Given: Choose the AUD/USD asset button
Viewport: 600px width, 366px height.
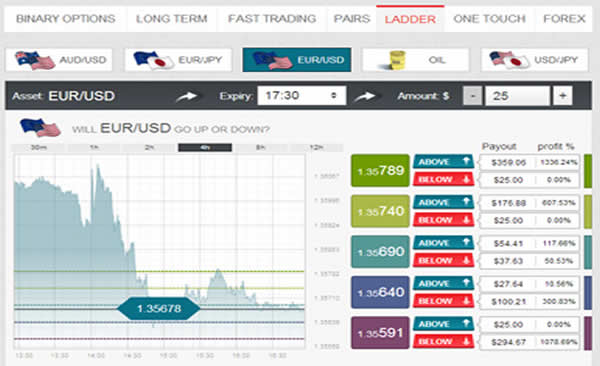Looking at the screenshot, I should point(59,60).
